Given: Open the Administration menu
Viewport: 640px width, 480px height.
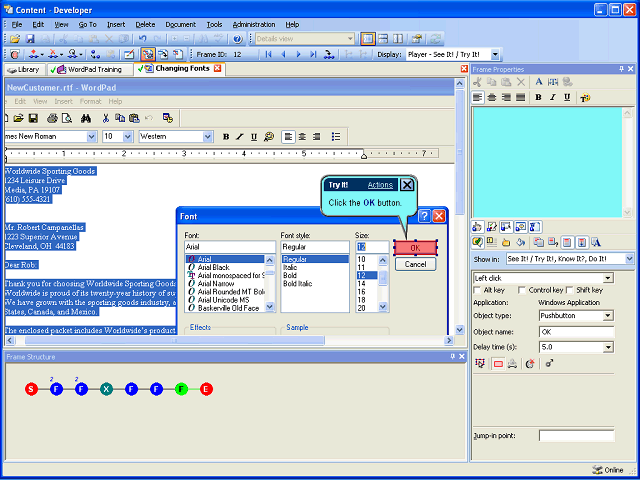Looking at the screenshot, I should (254, 24).
